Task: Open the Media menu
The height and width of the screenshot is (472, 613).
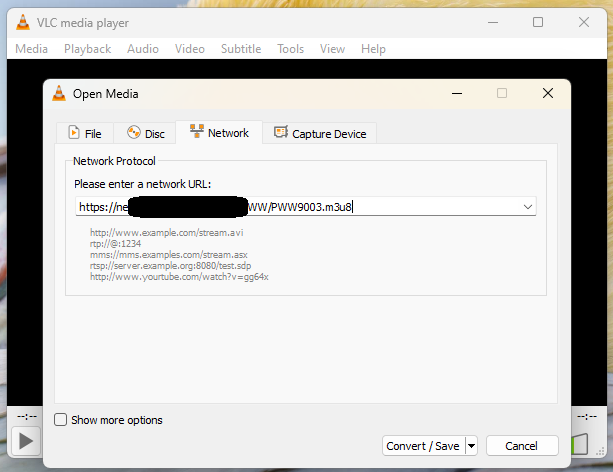Action: 31,49
